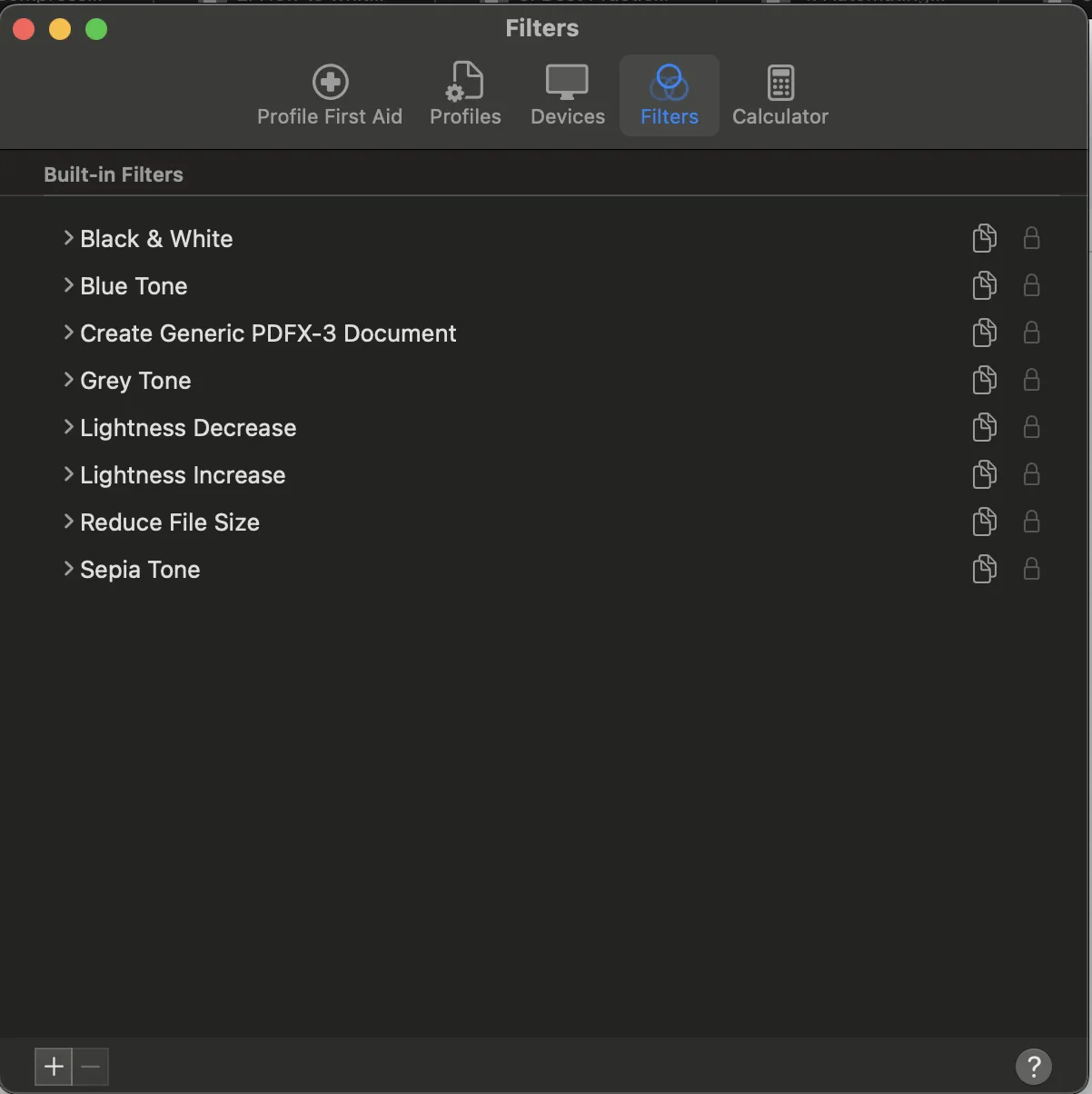The image size is (1092, 1094).
Task: Expand the Lightness Decrease filter
Action: [68, 427]
